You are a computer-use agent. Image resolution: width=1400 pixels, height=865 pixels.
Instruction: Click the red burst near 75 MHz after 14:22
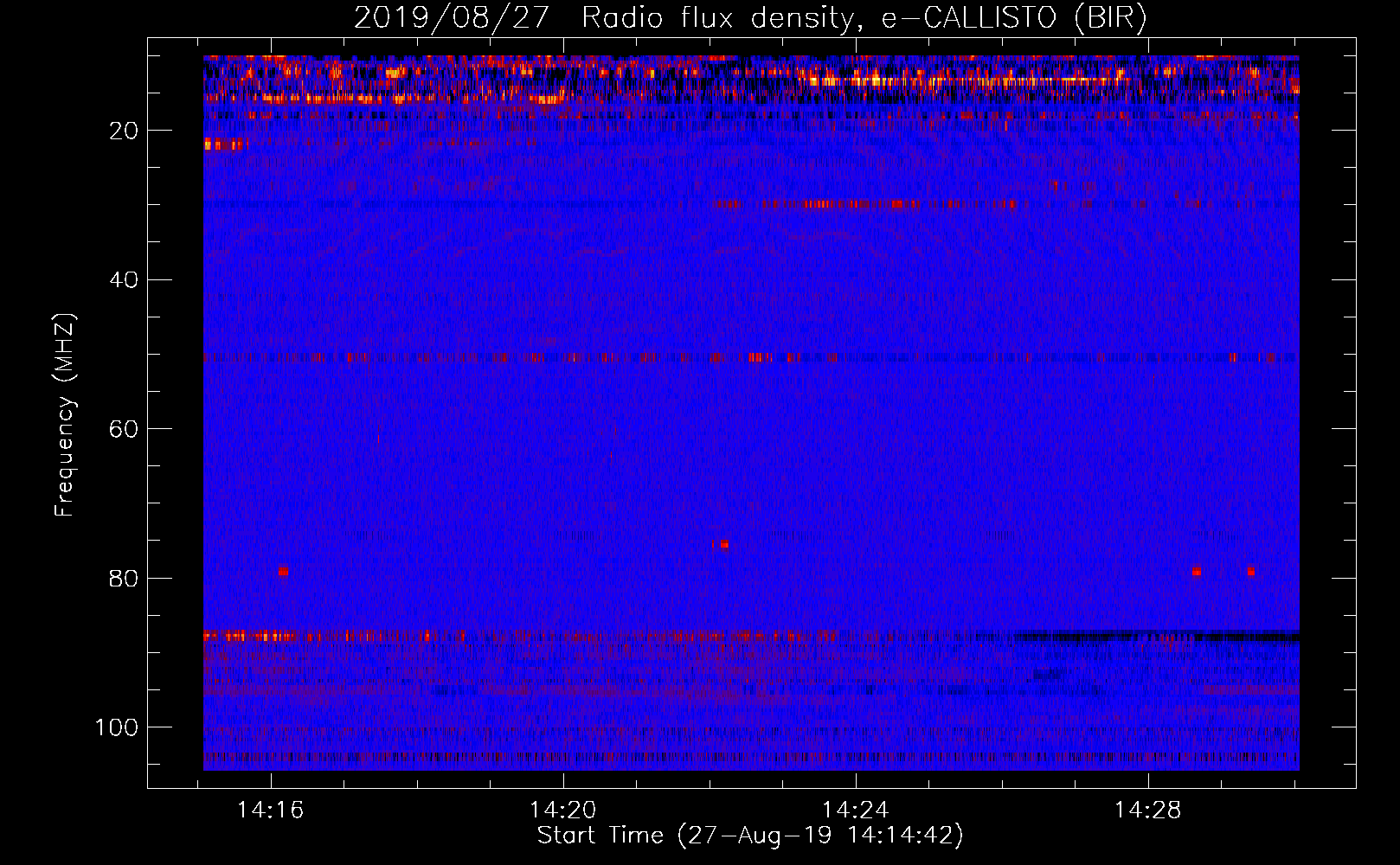click(724, 544)
